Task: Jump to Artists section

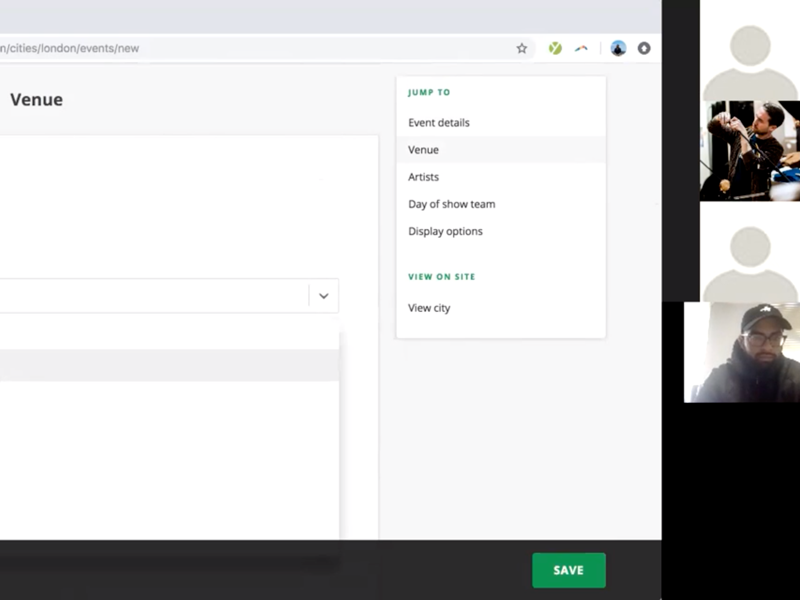Action: point(423,177)
